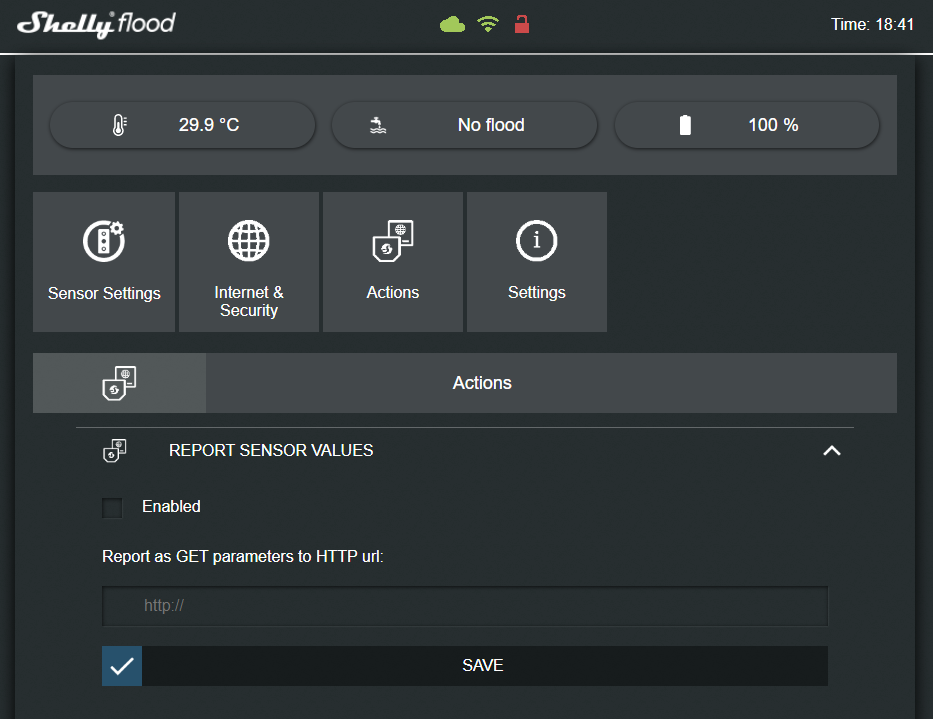Tick the Enabled checkbox
Screen dimensions: 933x719
click(x=113, y=507)
